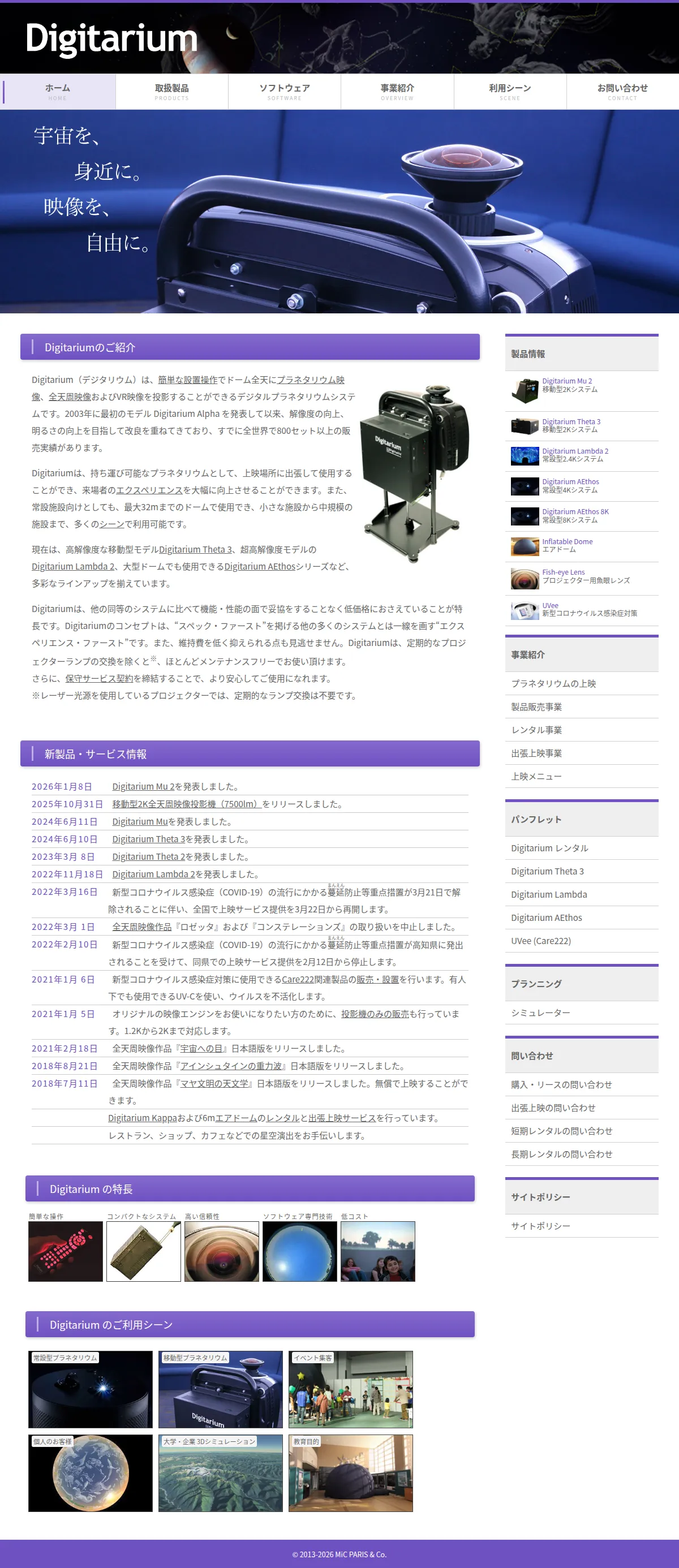Open 購入・リースの問い合わせ link
Viewport: 679px width, 1568px height.
pyautogui.click(x=582, y=1084)
